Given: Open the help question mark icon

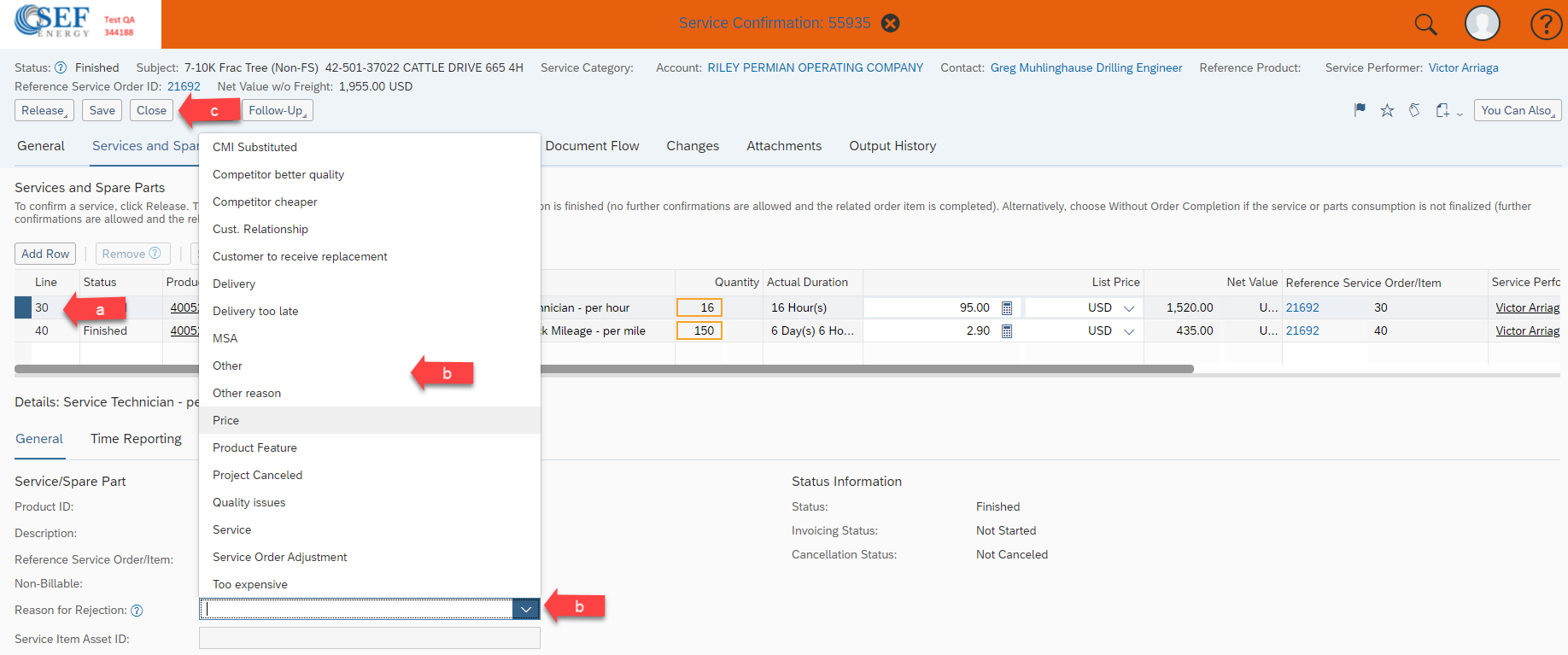Looking at the screenshot, I should tap(1546, 24).
